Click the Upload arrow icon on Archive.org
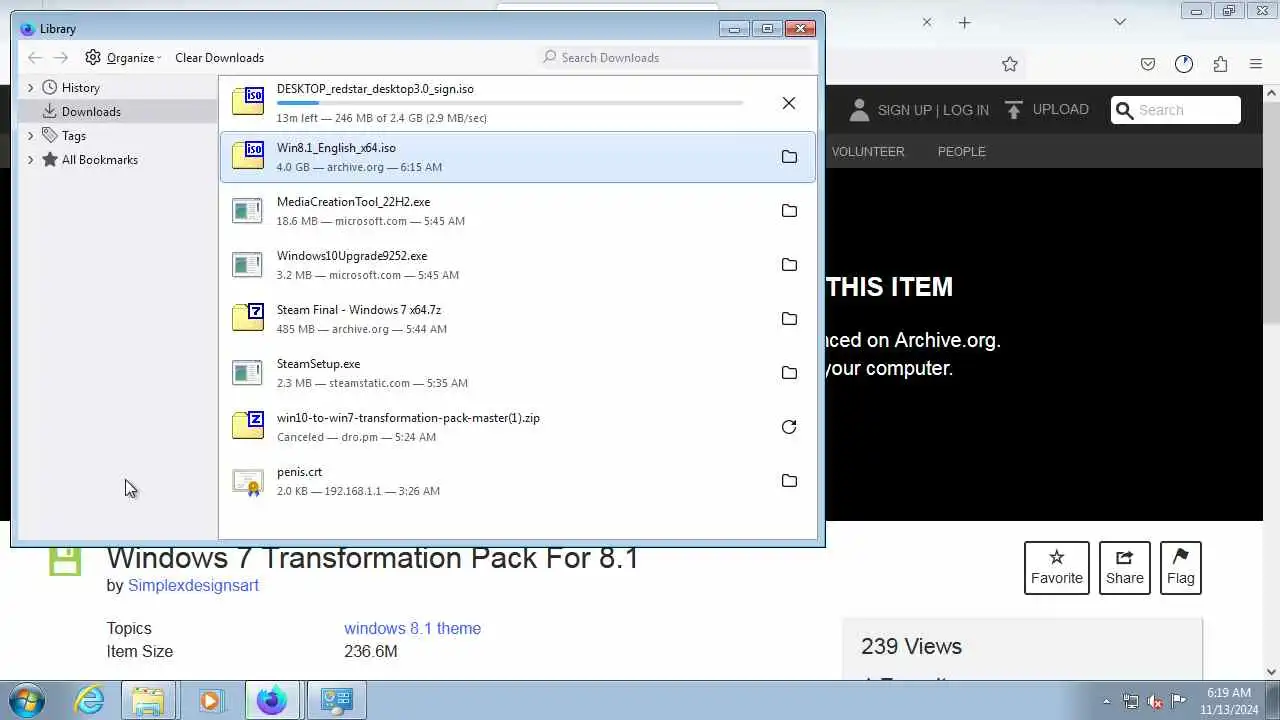Screen dimensions: 1280x720 pyautogui.click(x=1014, y=110)
